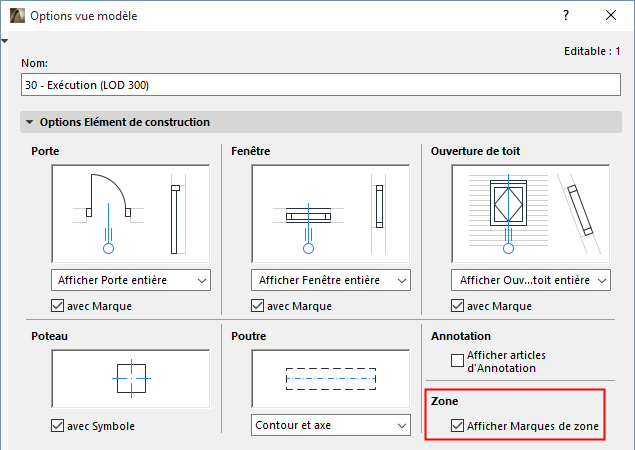Uncheck 'Afficher Marques de zone'
Image resolution: width=635 pixels, height=450 pixels.
tap(458, 426)
